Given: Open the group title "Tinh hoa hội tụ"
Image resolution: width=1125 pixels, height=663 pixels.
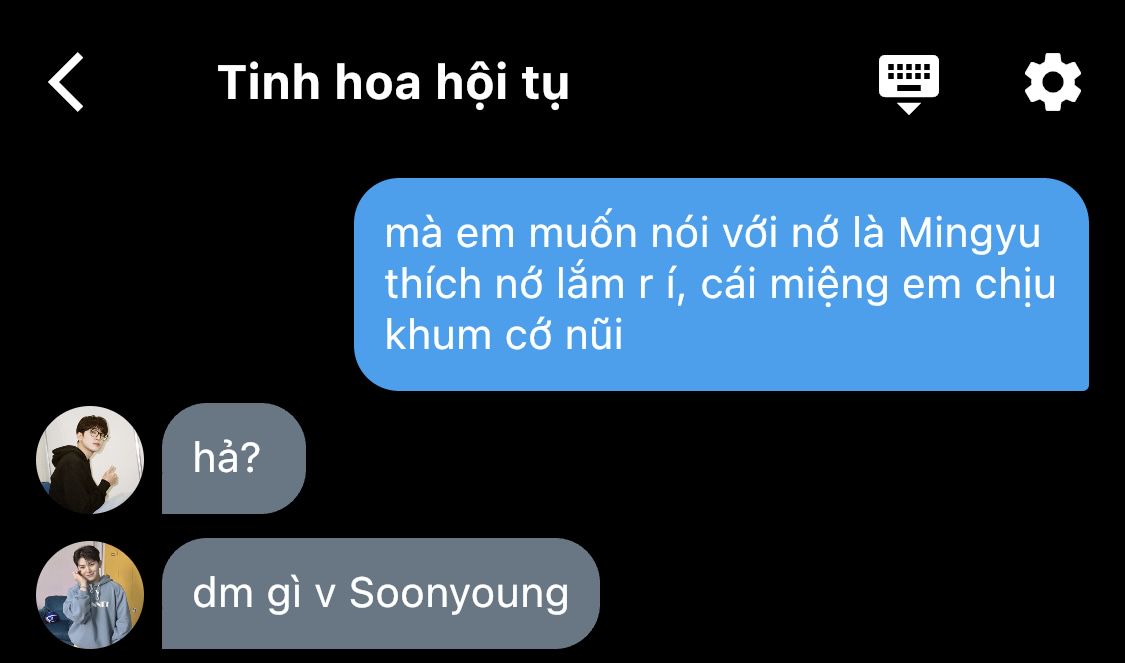Looking at the screenshot, I should coord(393,83).
